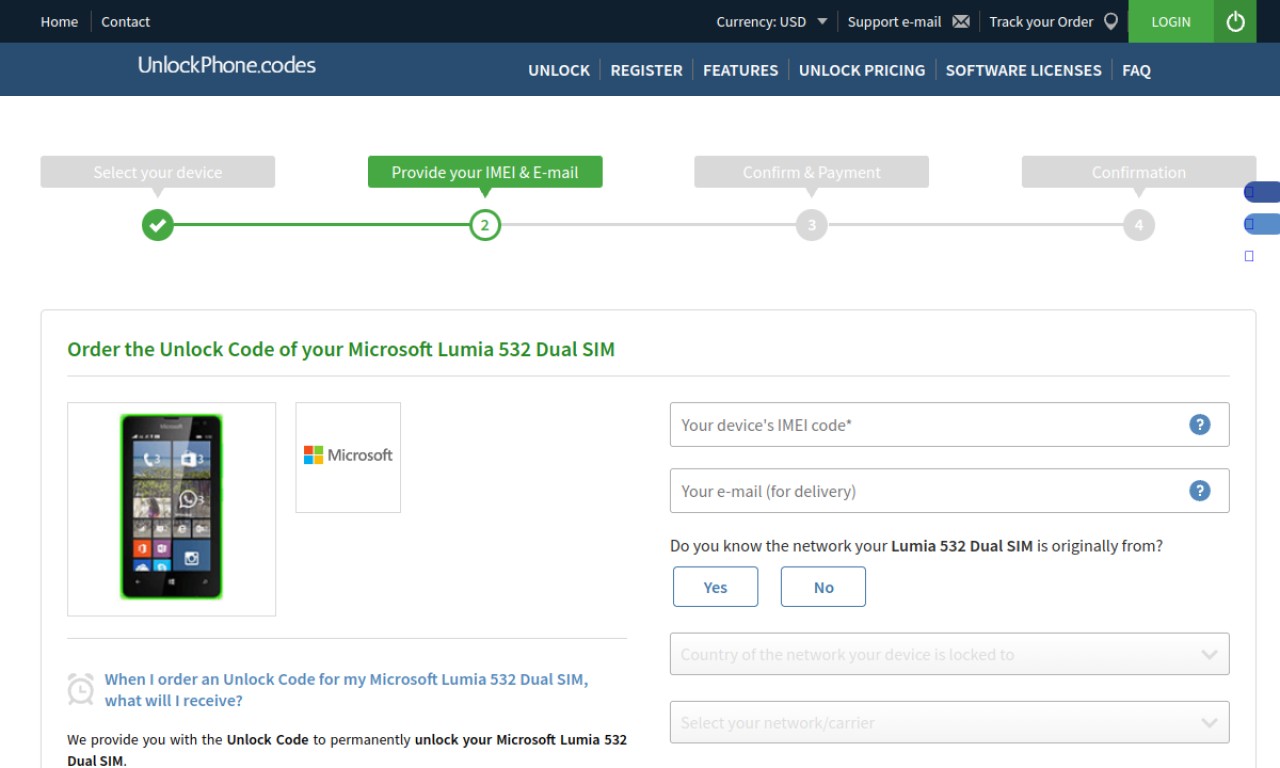The height and width of the screenshot is (768, 1280).
Task: Click the Confirm & Payment step tab
Action: tap(812, 172)
